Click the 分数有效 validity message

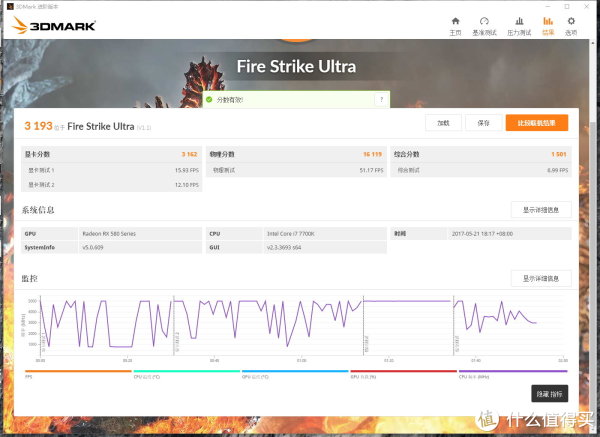[230, 100]
